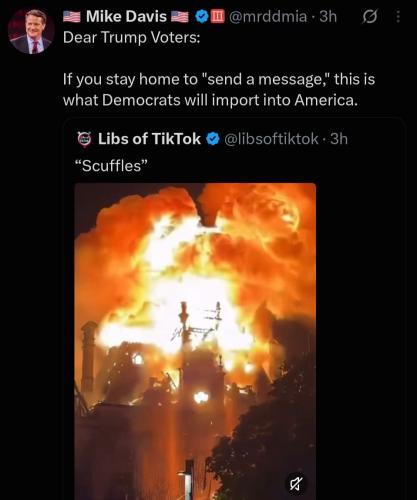The height and width of the screenshot is (500, 417).
Task: Unmute the video using the speaker icon
Action: (296, 484)
